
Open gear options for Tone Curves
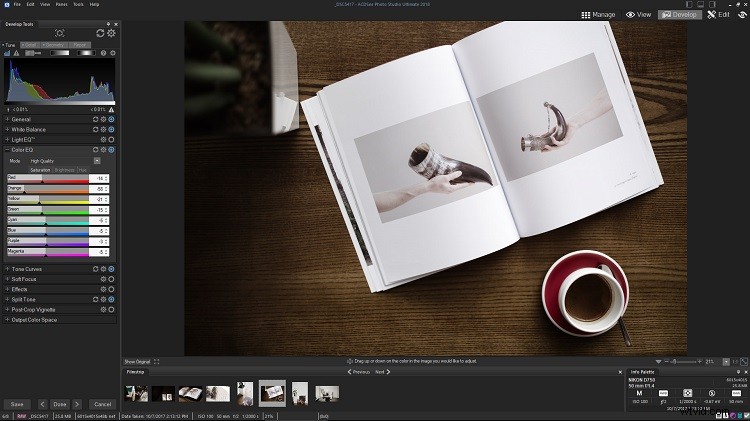103,269
